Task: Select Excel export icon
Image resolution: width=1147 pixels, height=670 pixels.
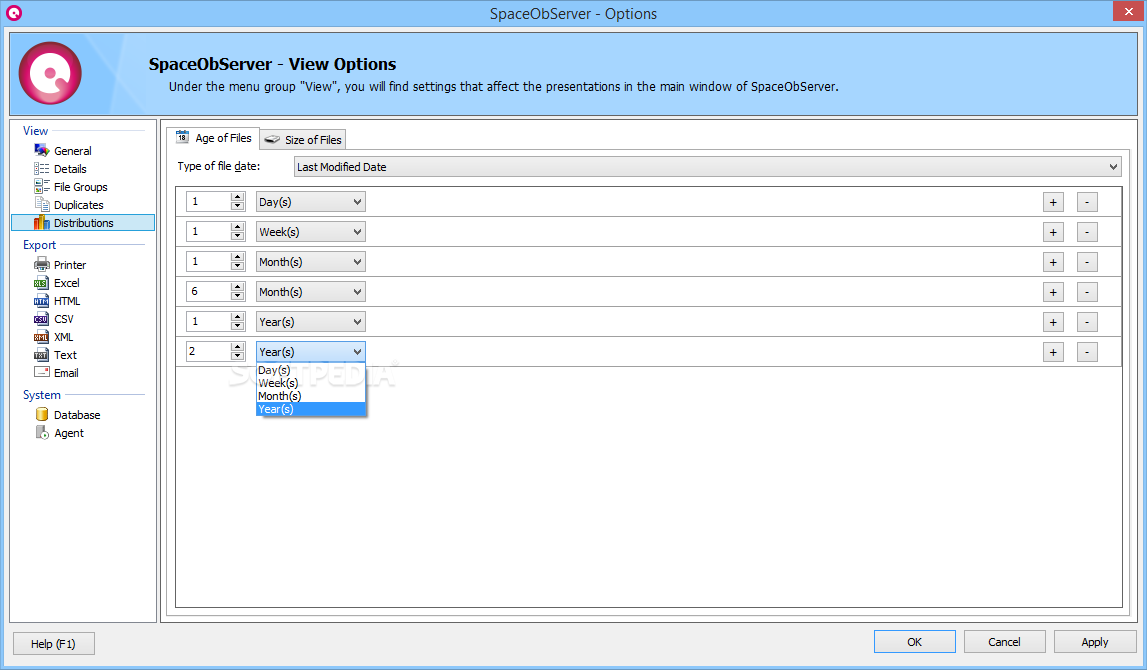Action: (42, 282)
